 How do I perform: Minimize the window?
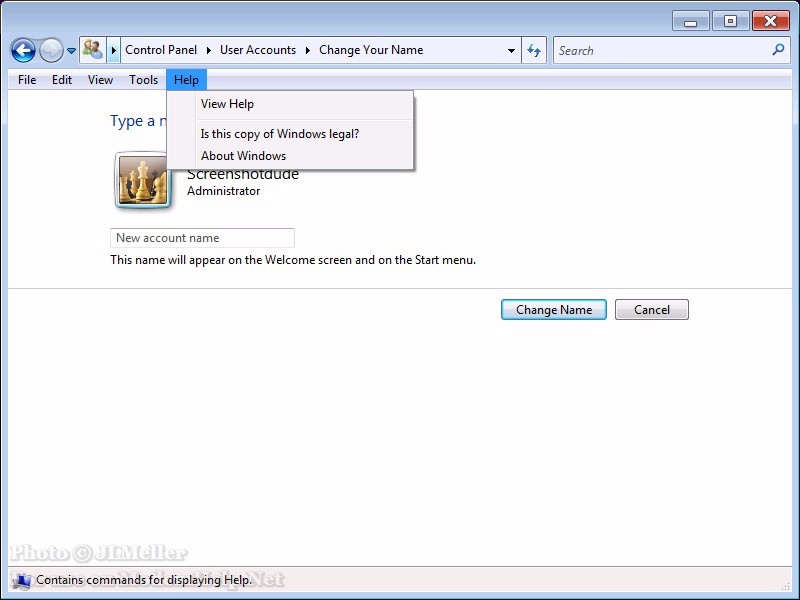click(x=690, y=21)
